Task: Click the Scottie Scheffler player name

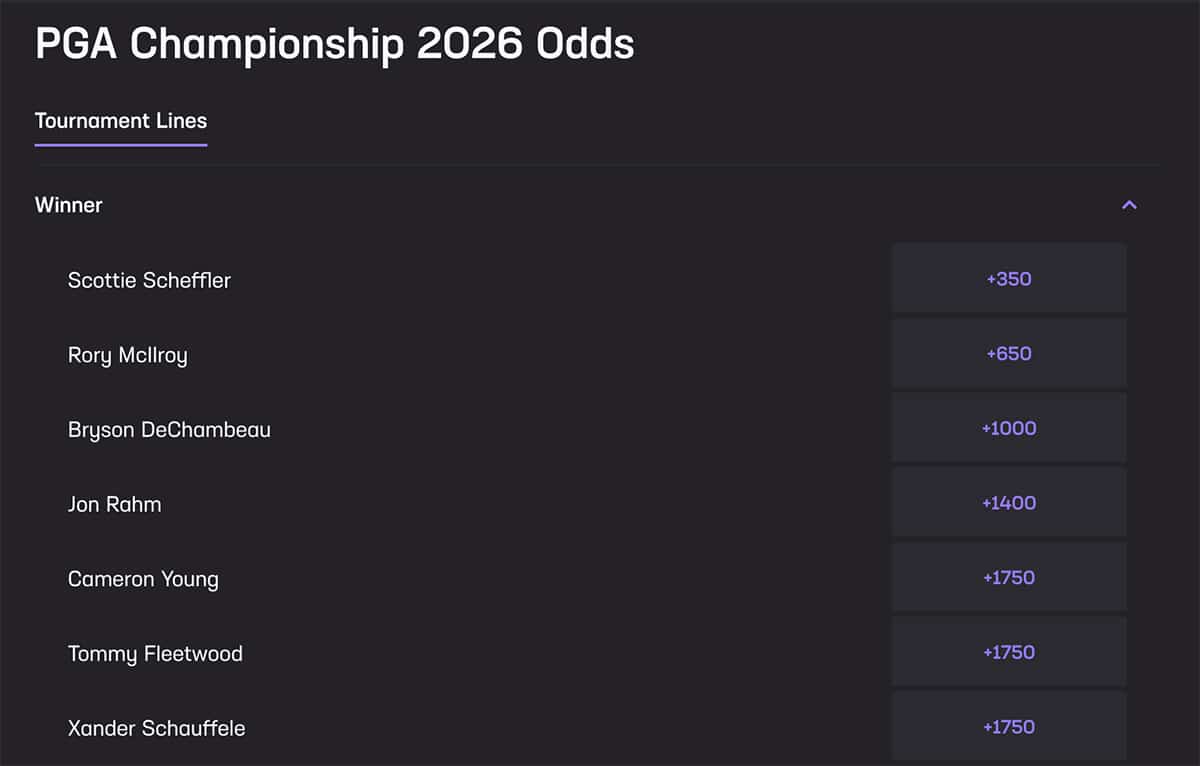Action: 148,280
